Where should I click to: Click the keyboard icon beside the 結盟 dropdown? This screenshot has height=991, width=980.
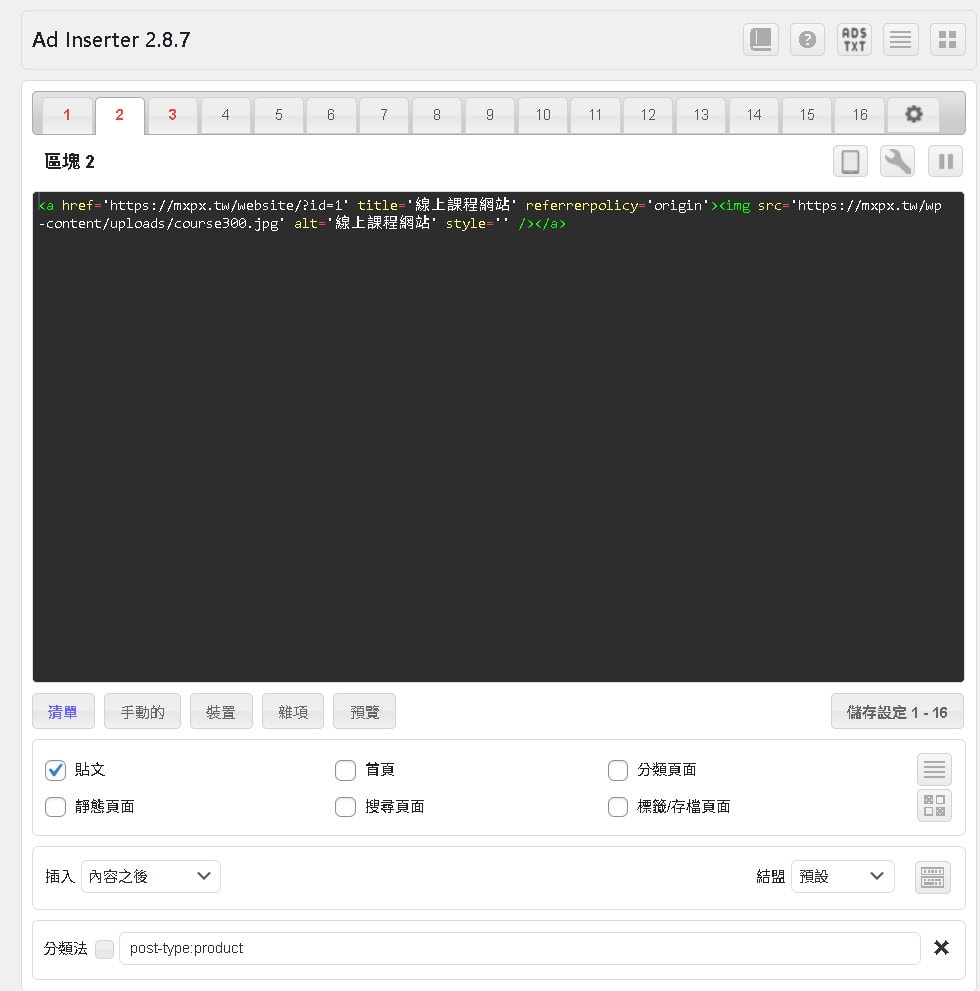click(932, 877)
